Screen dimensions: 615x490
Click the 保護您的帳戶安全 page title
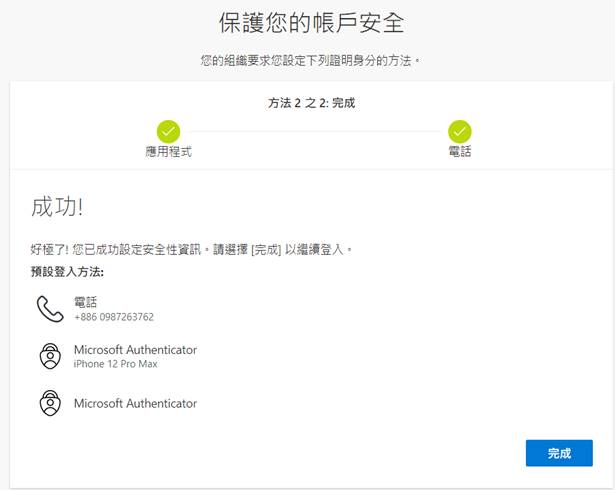[x=311, y=23]
